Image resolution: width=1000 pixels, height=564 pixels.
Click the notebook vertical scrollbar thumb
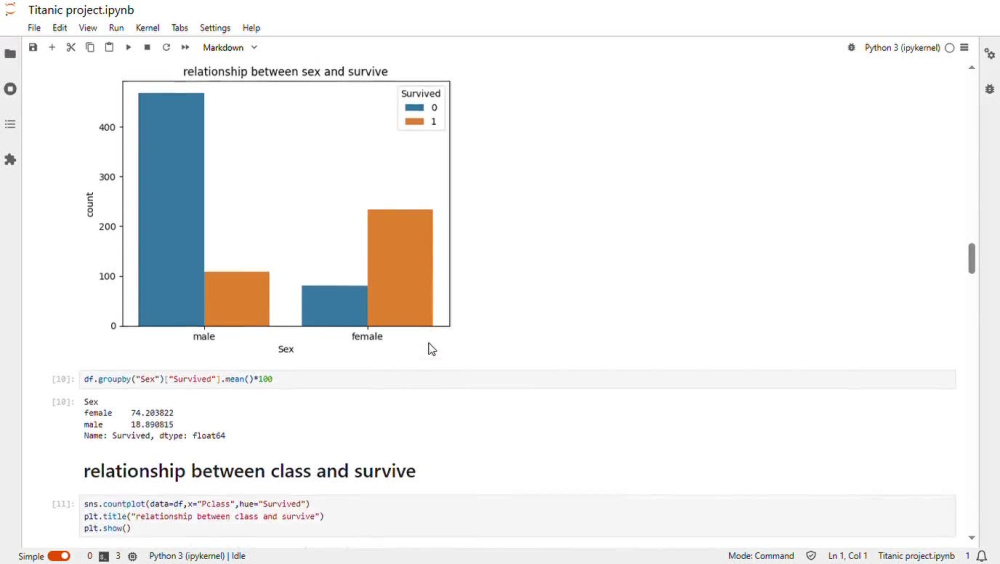point(971,258)
